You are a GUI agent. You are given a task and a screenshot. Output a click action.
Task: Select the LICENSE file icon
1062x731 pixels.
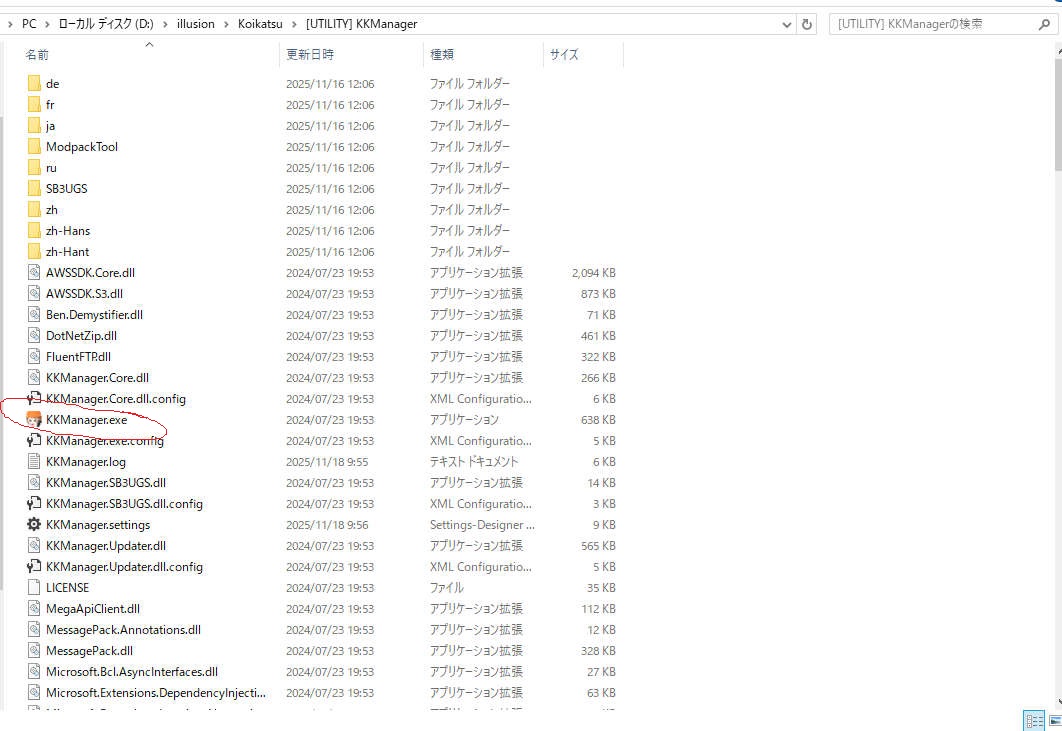point(34,588)
